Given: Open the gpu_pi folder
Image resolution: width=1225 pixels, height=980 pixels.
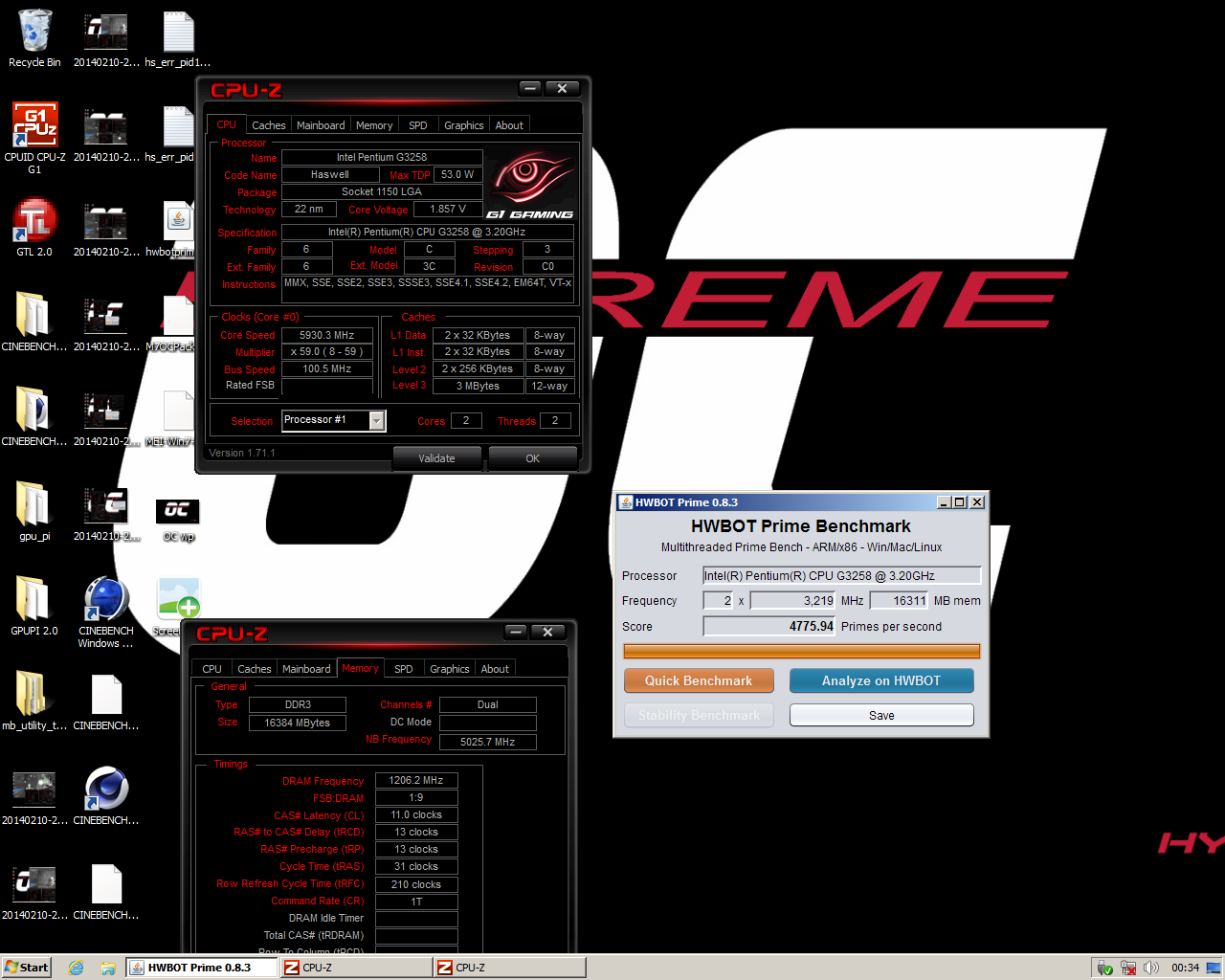Looking at the screenshot, I should [34, 512].
